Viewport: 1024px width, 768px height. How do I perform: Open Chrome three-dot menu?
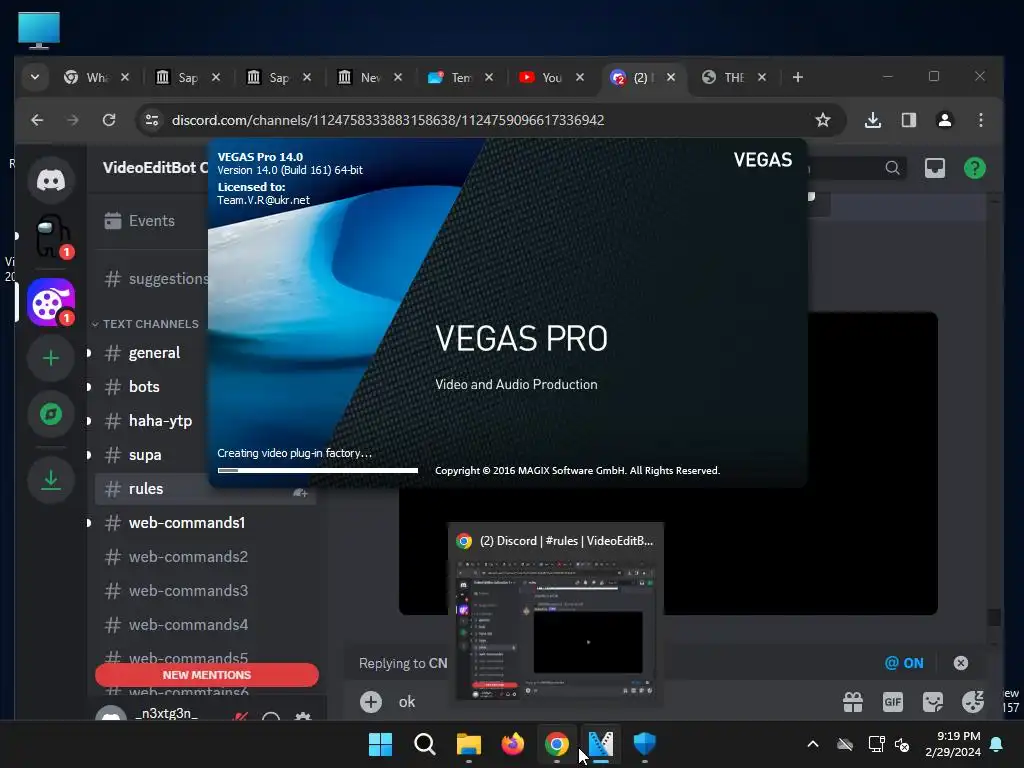coord(980,120)
